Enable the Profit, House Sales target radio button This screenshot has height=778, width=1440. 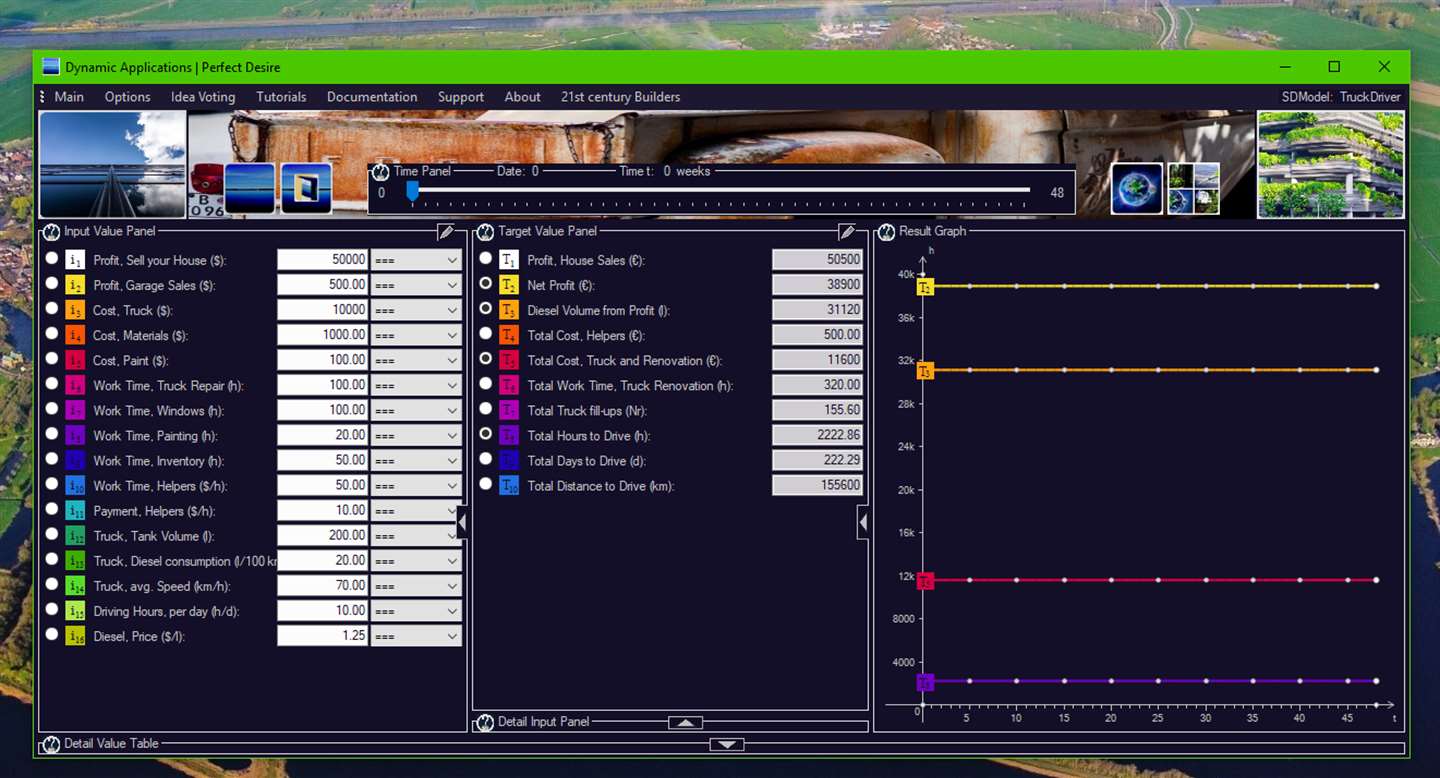click(x=486, y=258)
